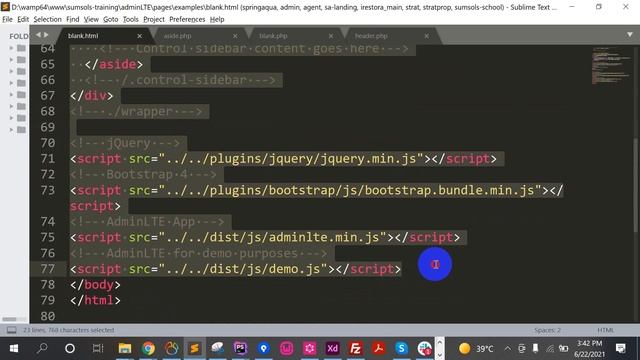Close the aside.php tab
640x360 pixels.
tap(235, 36)
